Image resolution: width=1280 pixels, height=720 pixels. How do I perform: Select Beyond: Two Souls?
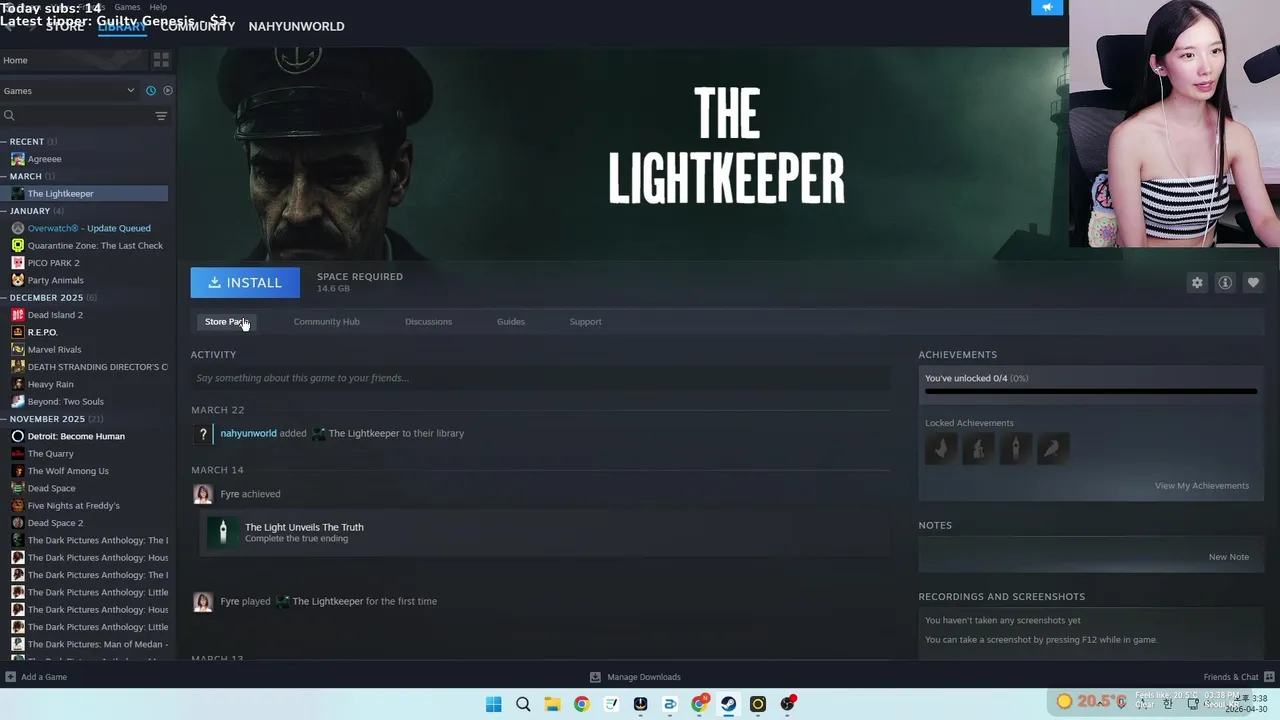[65, 401]
